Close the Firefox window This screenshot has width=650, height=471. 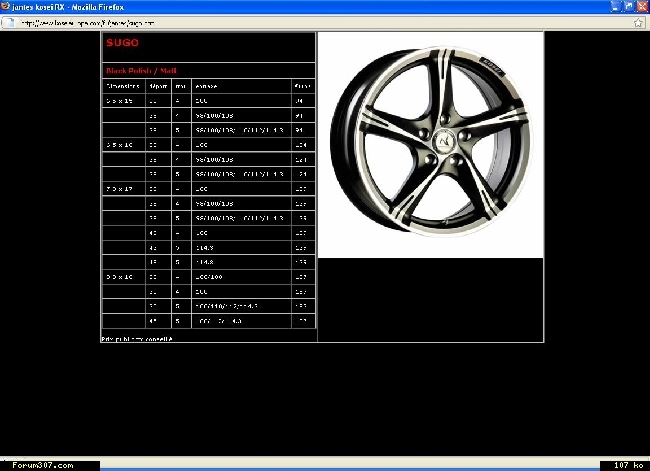pyautogui.click(x=642, y=6)
